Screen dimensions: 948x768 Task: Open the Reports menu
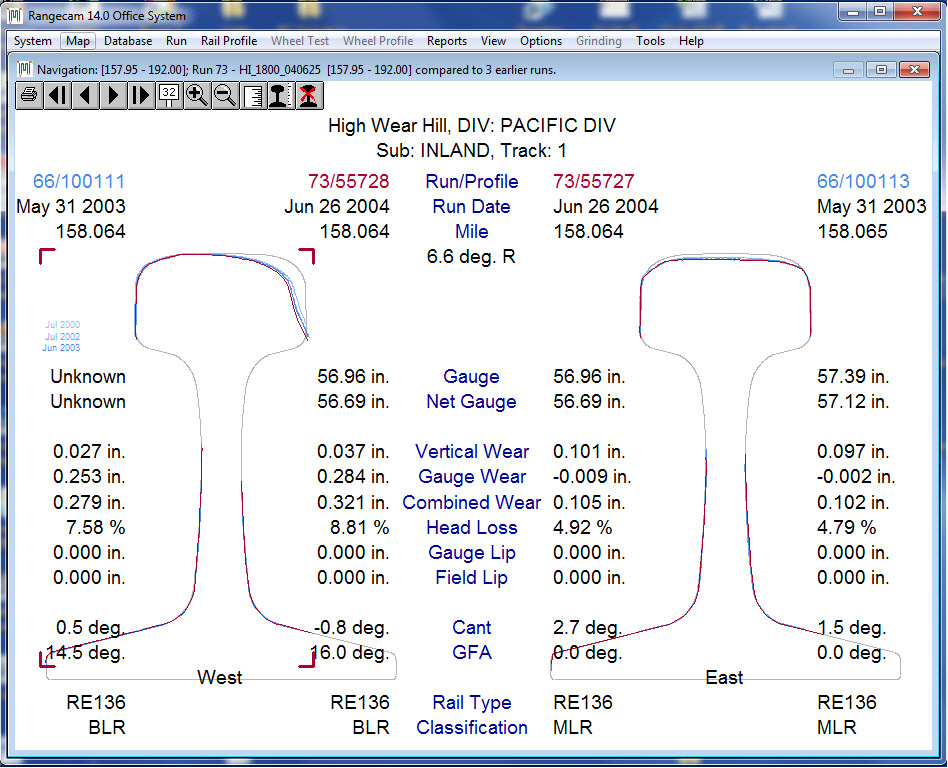[446, 41]
